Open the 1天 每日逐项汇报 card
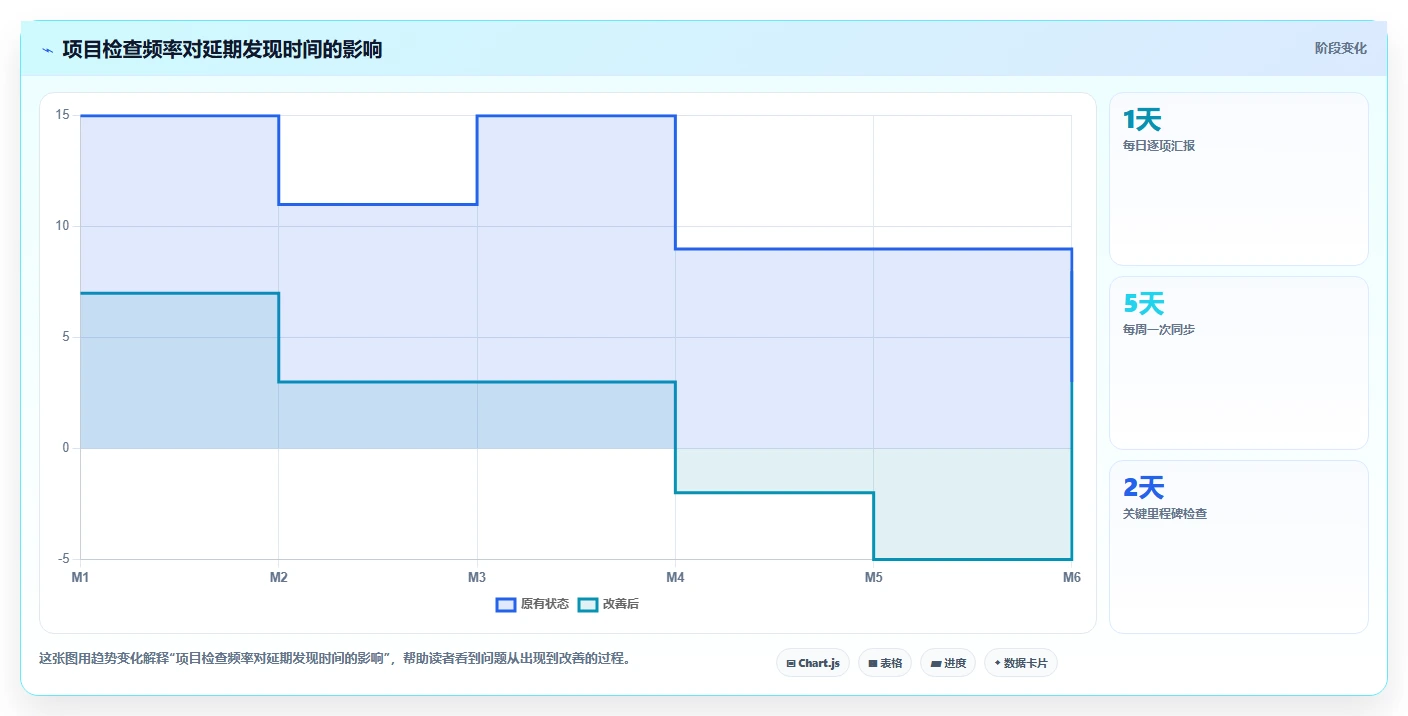Viewport: 1408px width, 716px height. click(x=1238, y=179)
